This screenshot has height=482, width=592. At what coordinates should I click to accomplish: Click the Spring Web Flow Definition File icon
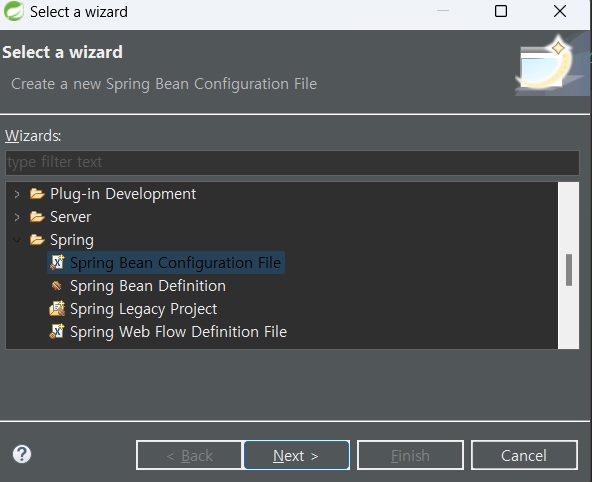[57, 331]
